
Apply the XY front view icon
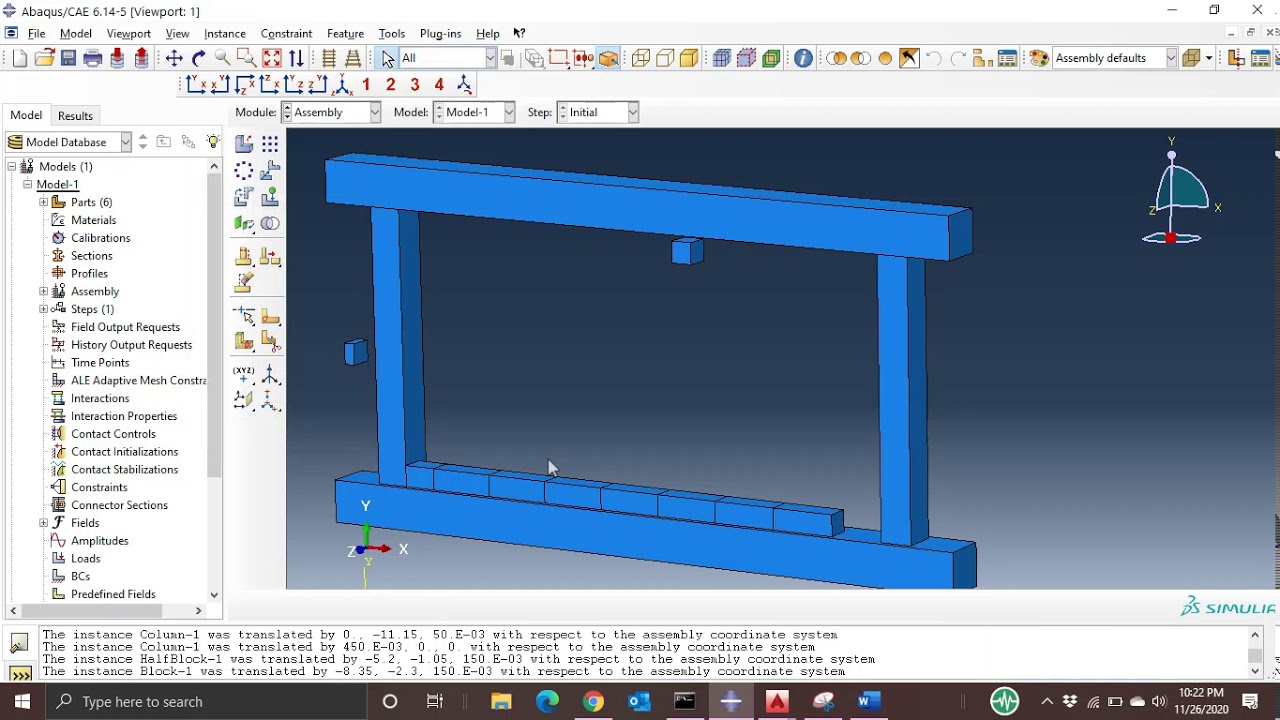coord(196,85)
